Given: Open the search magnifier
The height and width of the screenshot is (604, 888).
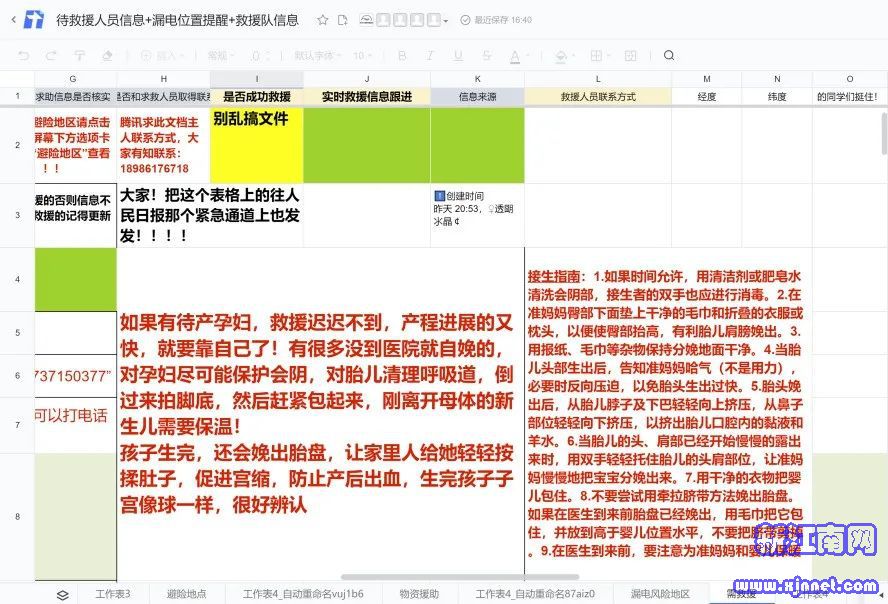Looking at the screenshot, I should pyautogui.click(x=669, y=55).
